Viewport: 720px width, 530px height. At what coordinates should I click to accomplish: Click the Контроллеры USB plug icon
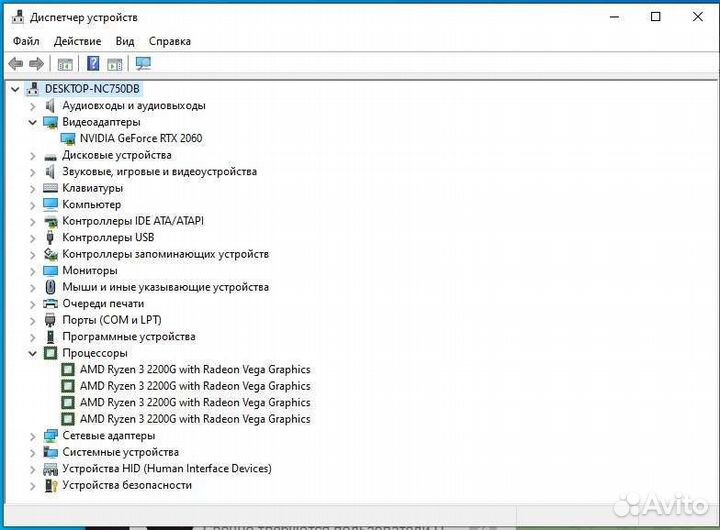coord(50,237)
